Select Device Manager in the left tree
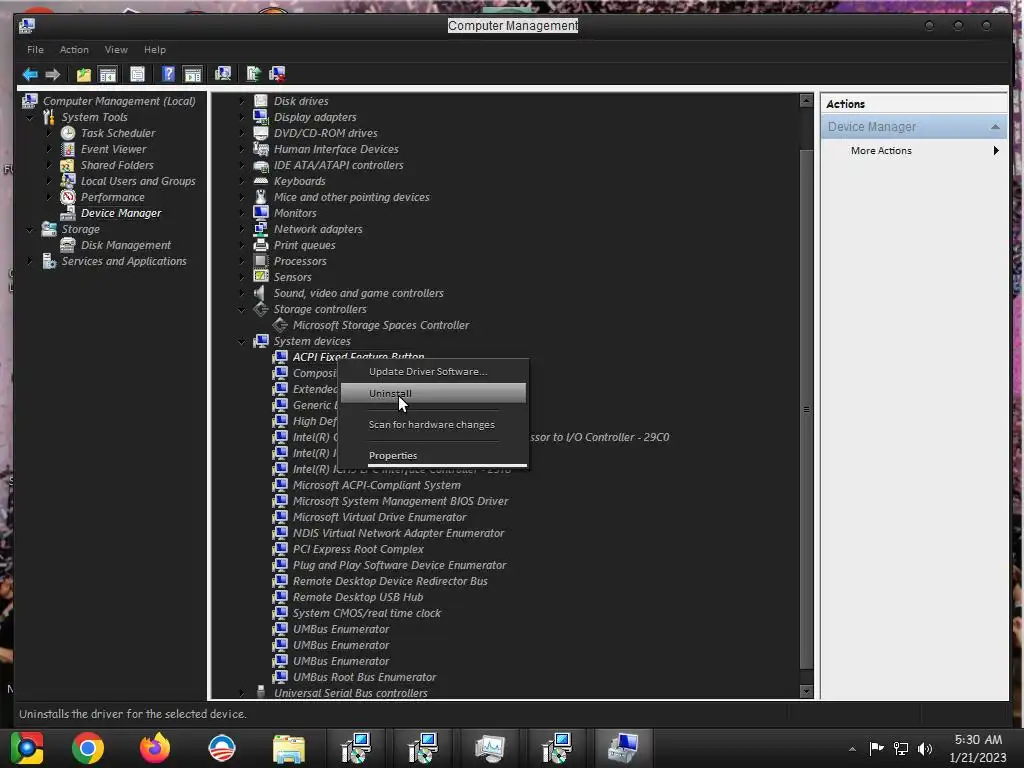Screen dimensions: 1024x768 click(121, 213)
